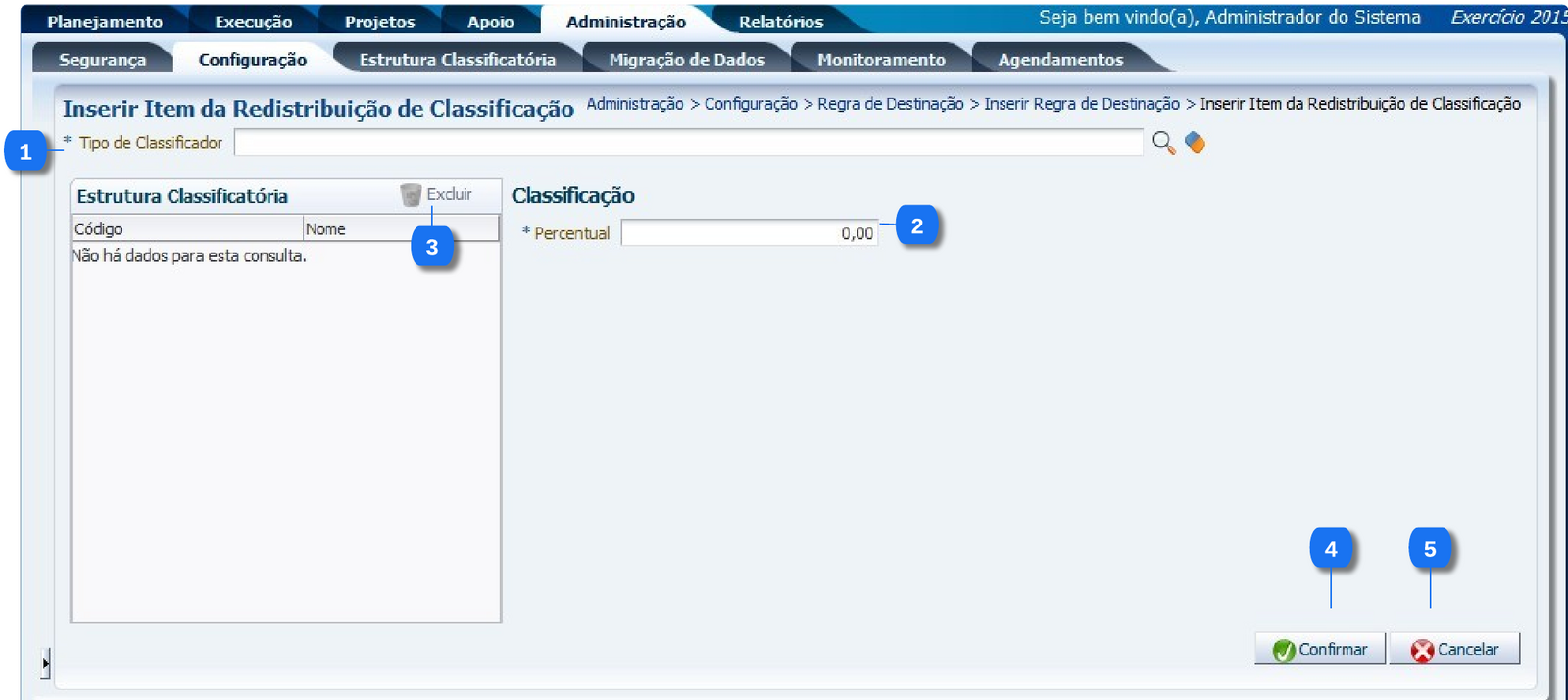Click into the Percentual value field
This screenshot has width=1568, height=700.
point(750,233)
